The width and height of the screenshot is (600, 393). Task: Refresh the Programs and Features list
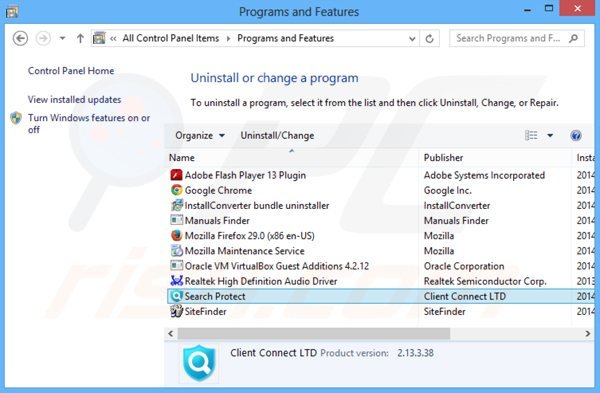coord(429,39)
